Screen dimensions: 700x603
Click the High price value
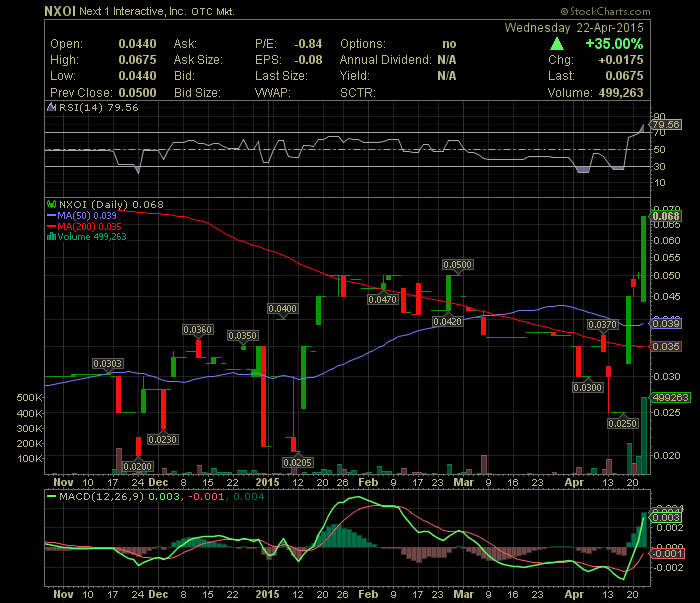(x=138, y=60)
